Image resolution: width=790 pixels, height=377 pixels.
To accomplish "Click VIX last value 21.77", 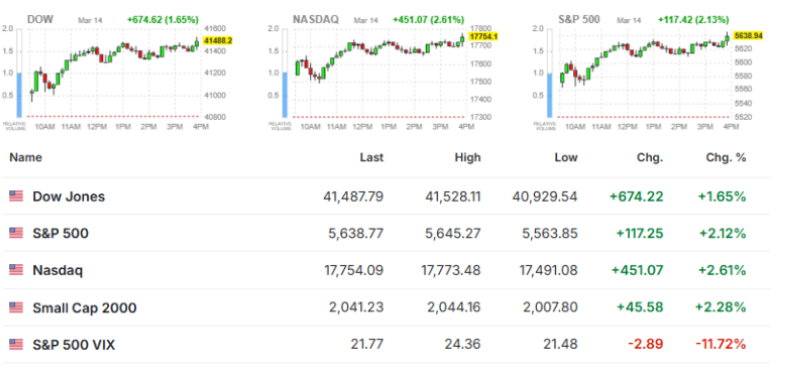I will point(367,345).
